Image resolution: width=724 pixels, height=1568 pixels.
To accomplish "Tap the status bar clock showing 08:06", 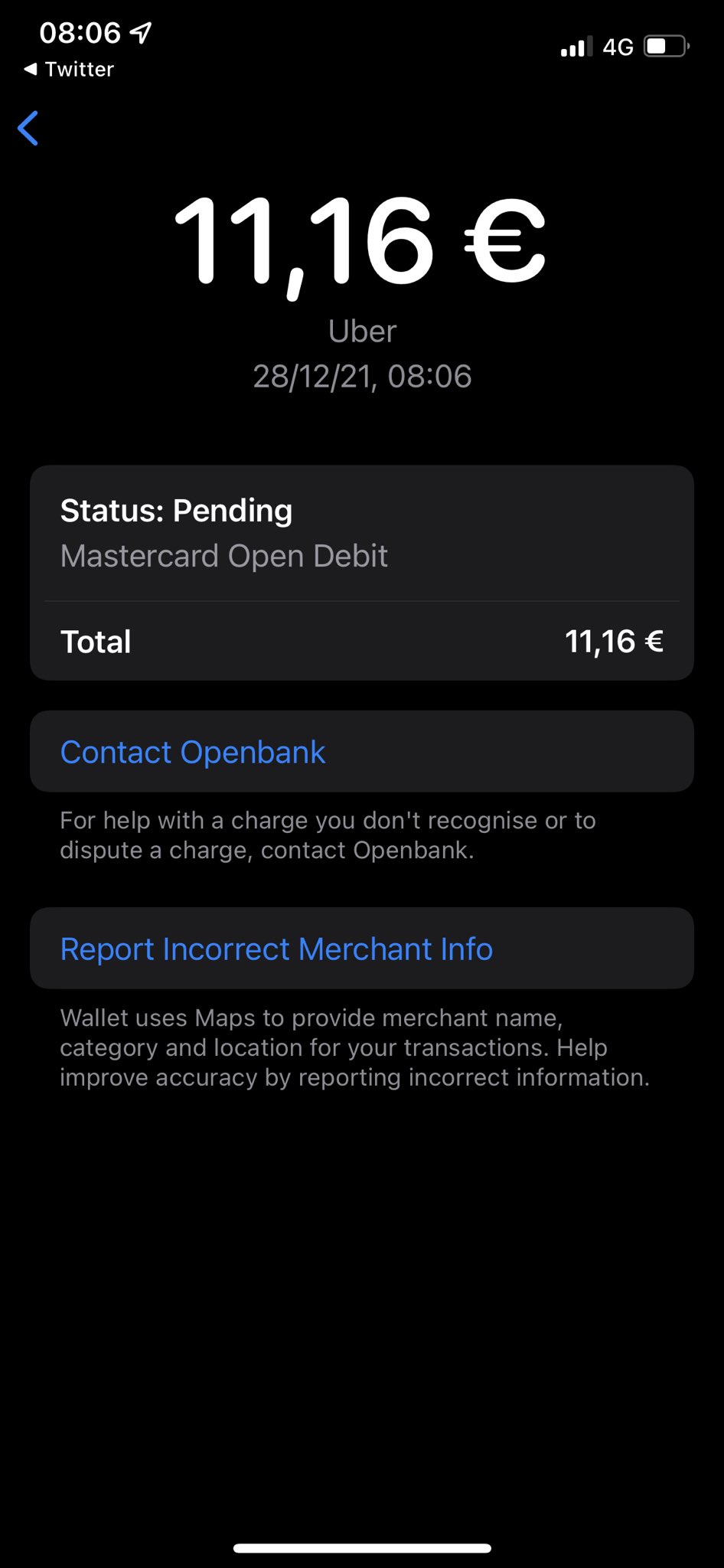I will [80, 33].
